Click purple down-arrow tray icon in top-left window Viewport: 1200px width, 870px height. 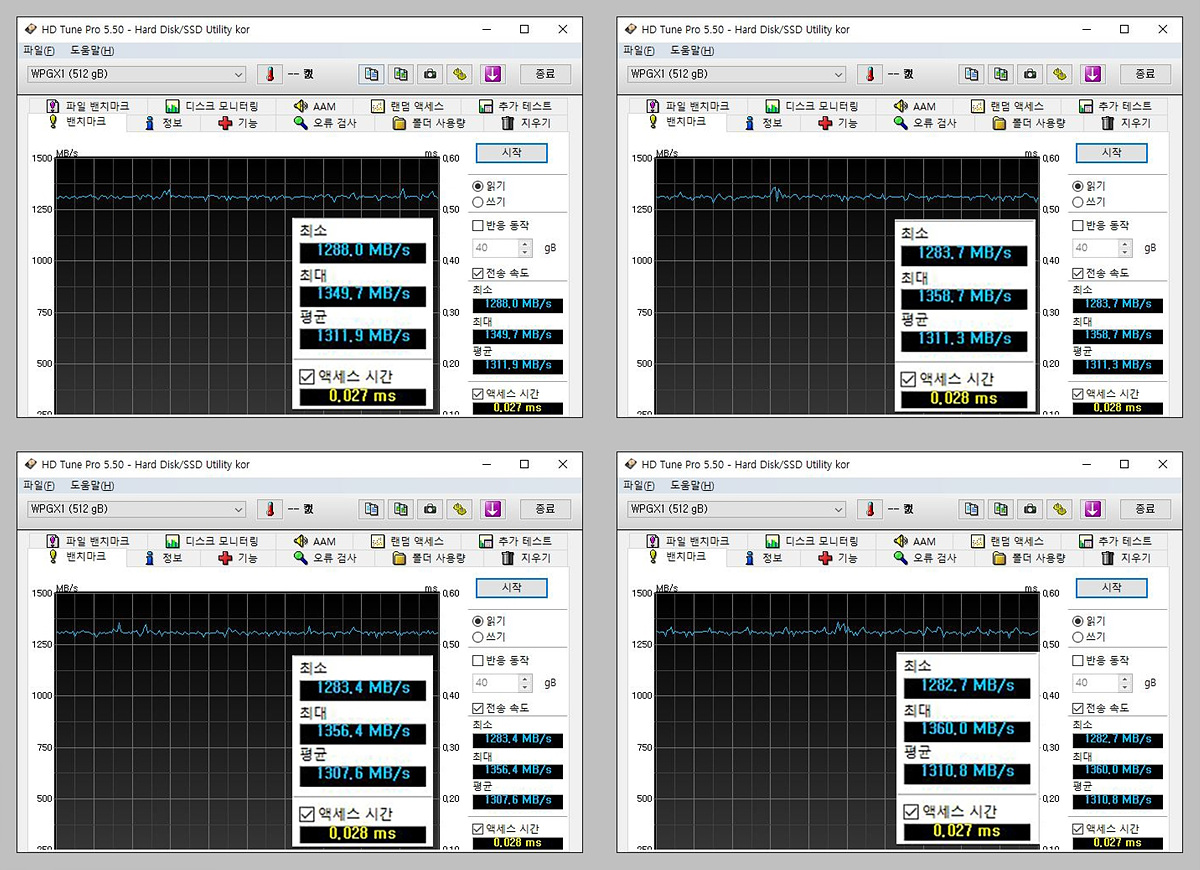pyautogui.click(x=491, y=74)
